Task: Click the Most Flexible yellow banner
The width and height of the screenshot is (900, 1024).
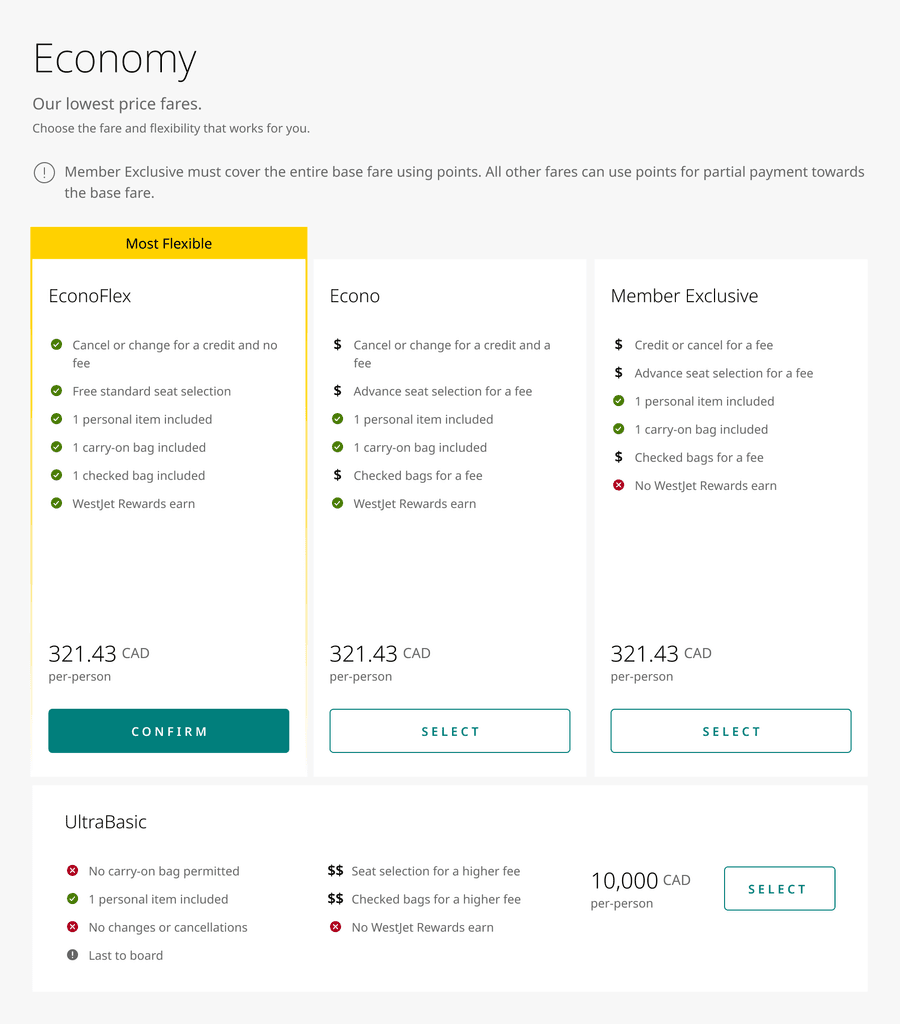Action: point(169,243)
